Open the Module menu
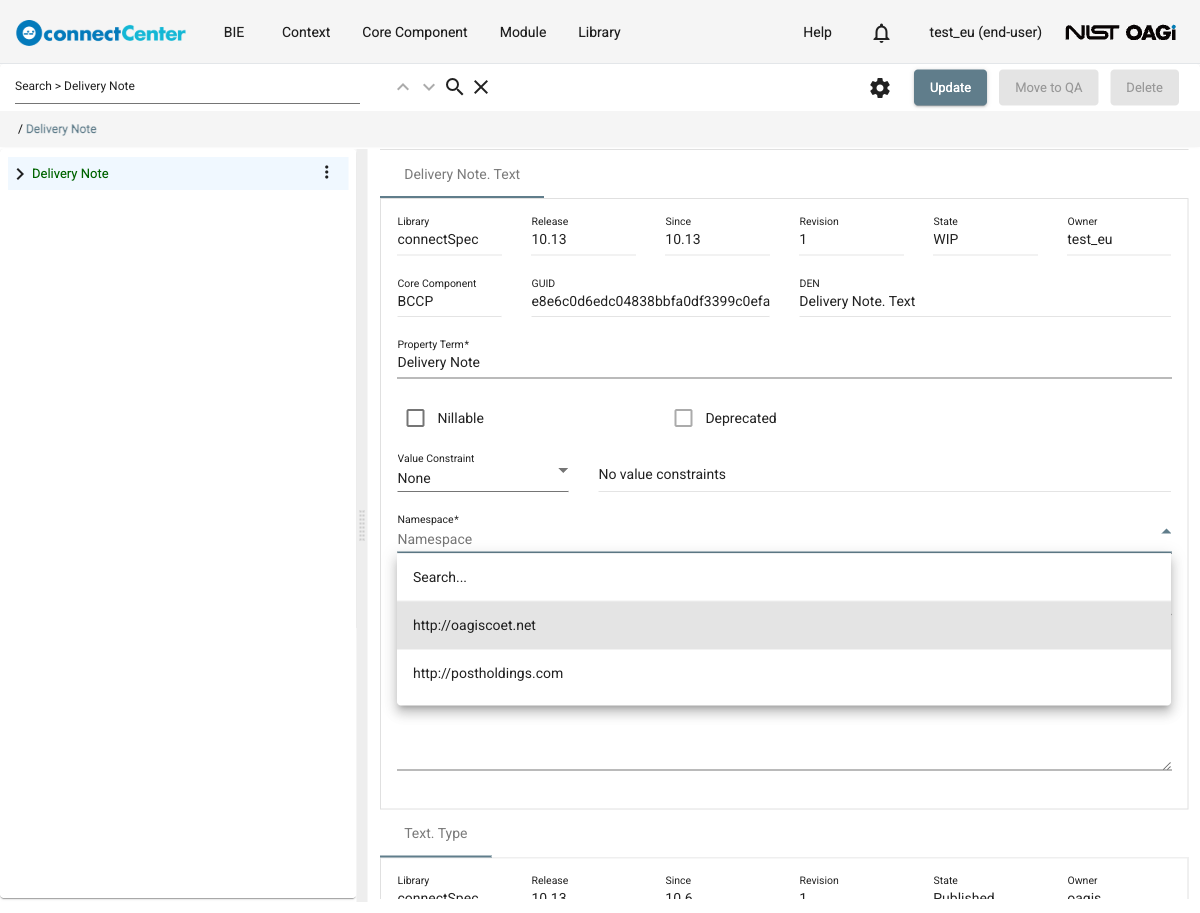 (x=523, y=32)
